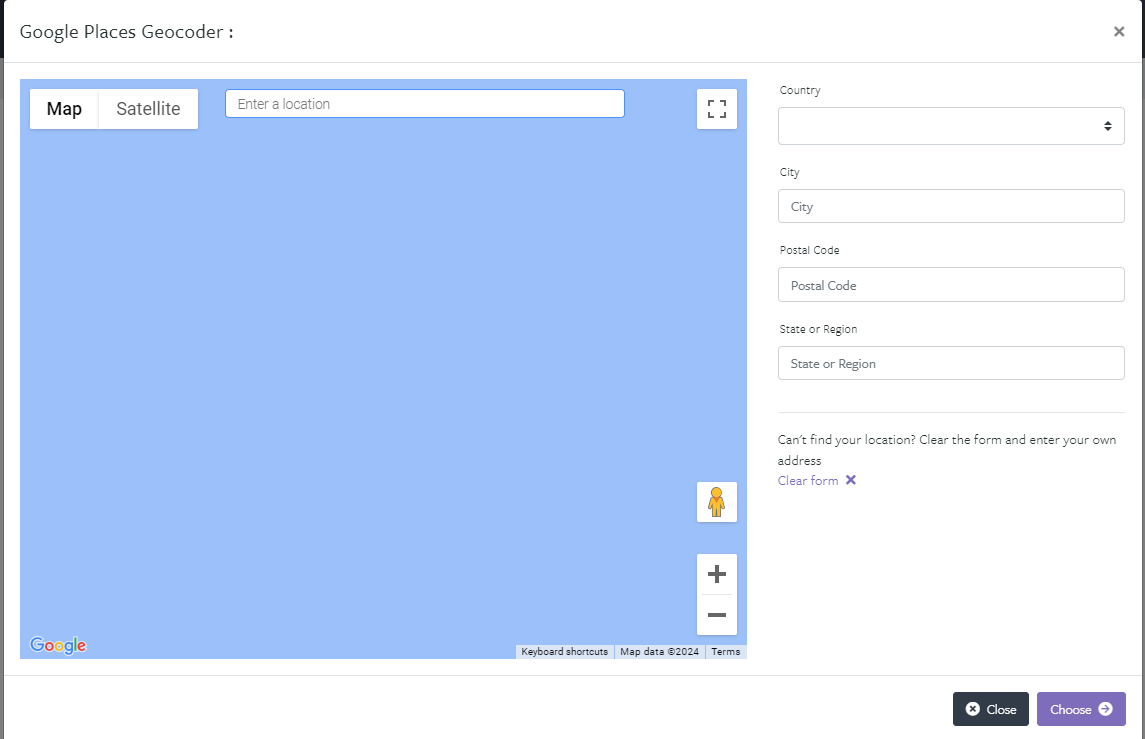The image size is (1145, 739).
Task: Click the dark Close button
Action: 990,709
